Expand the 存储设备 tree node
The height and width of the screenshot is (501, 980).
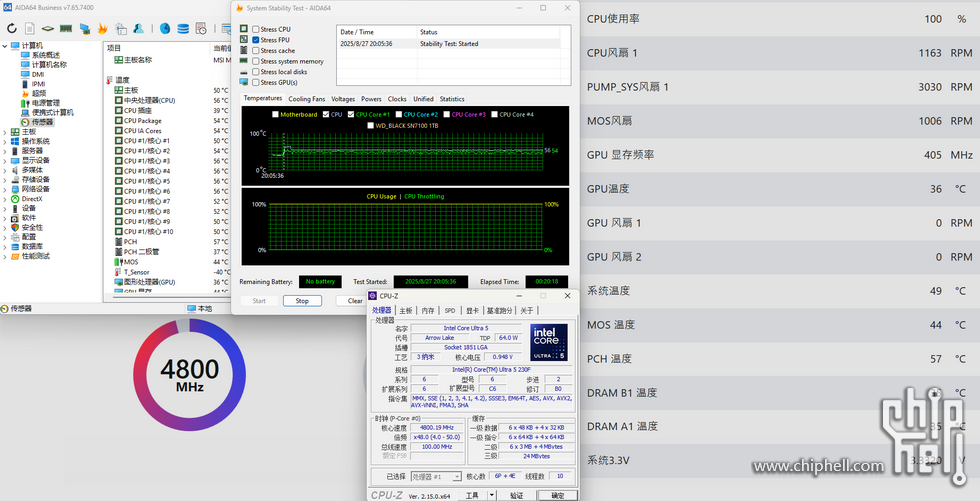(6, 179)
